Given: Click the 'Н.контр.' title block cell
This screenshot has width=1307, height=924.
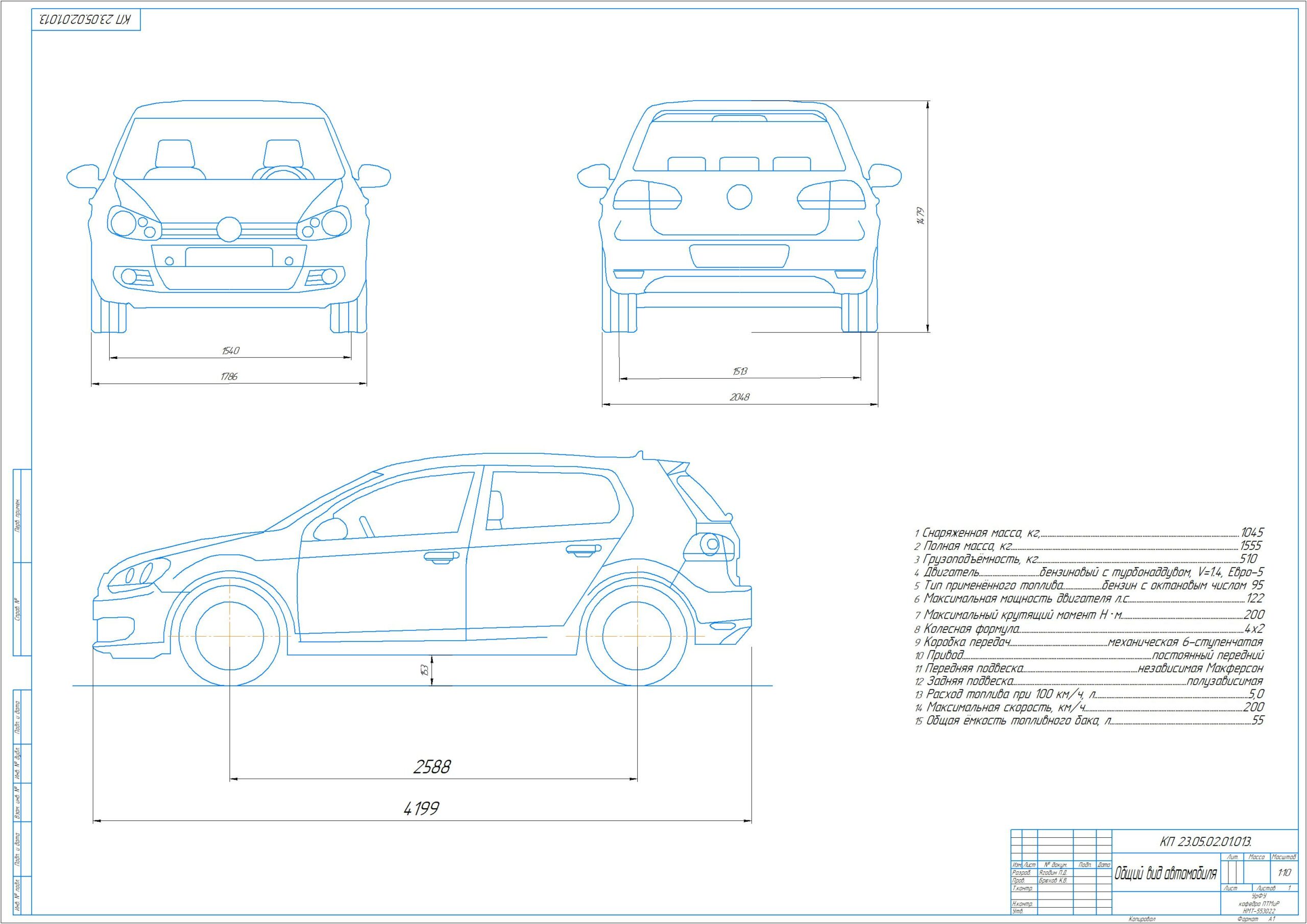Looking at the screenshot, I should [1023, 904].
